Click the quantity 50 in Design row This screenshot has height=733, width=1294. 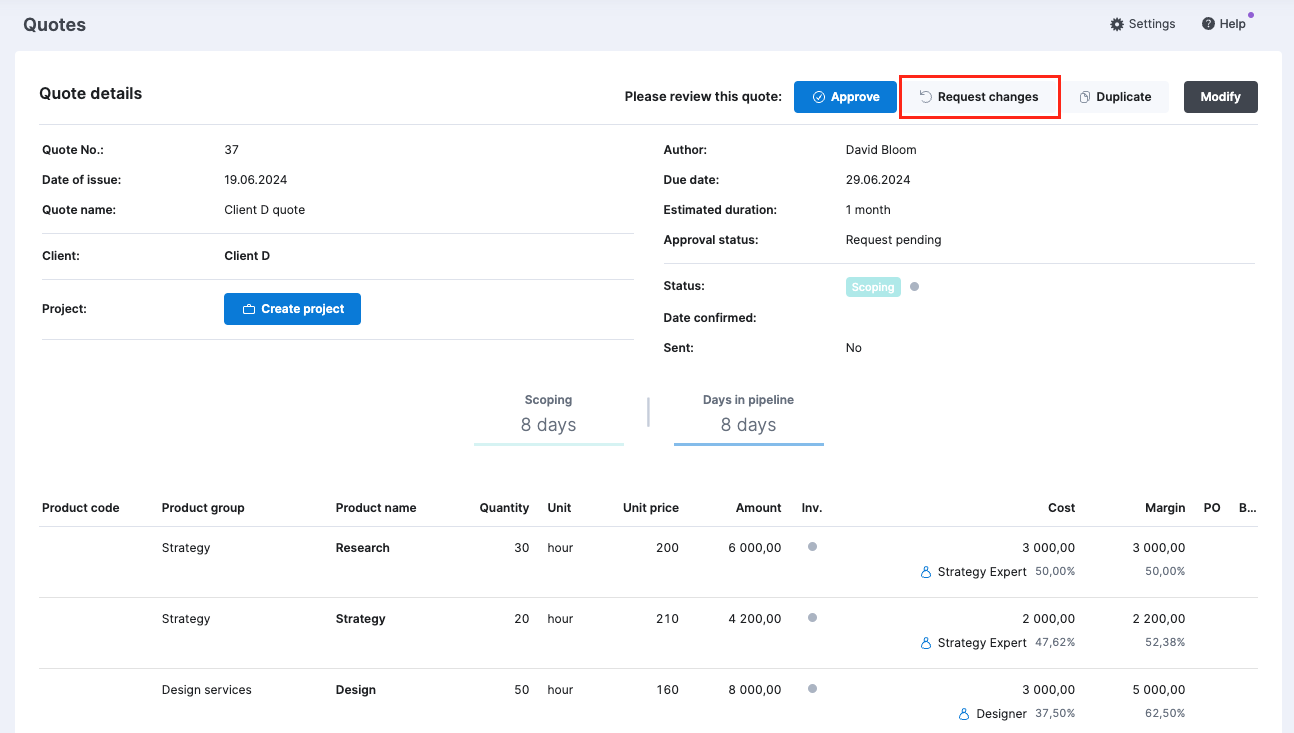click(x=522, y=690)
